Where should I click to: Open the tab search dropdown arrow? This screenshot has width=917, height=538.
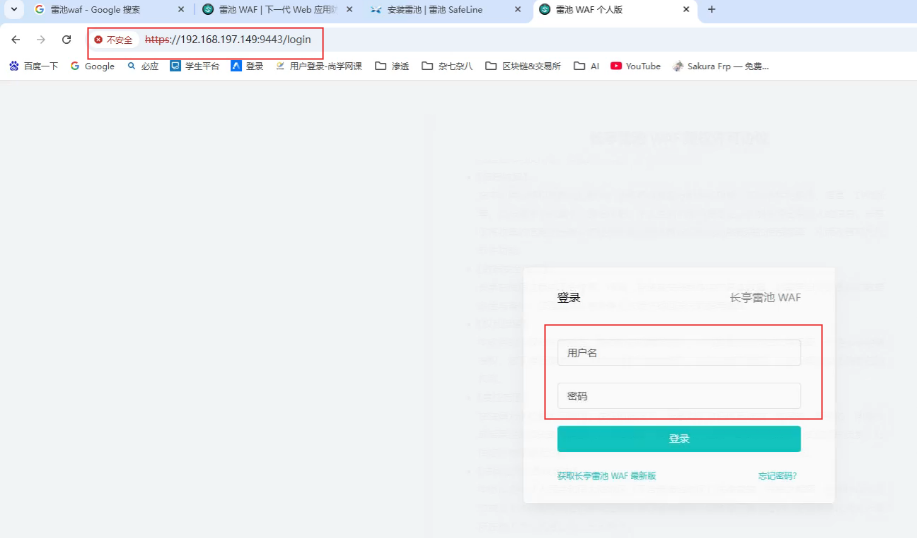[x=14, y=9]
